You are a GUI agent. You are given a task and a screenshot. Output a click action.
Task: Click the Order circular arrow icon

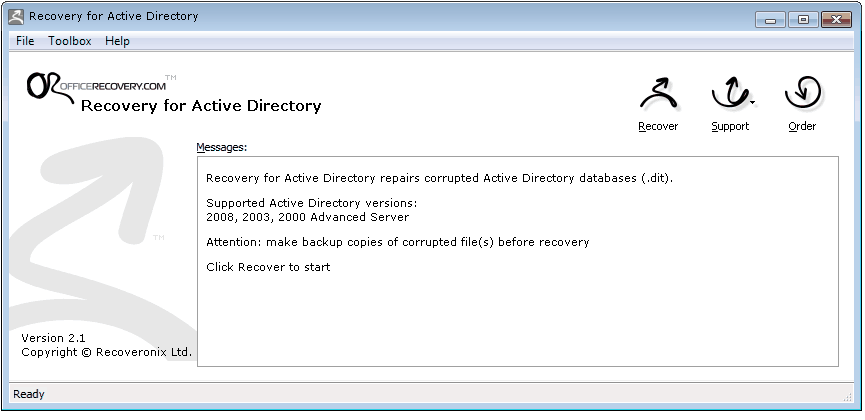pos(802,96)
